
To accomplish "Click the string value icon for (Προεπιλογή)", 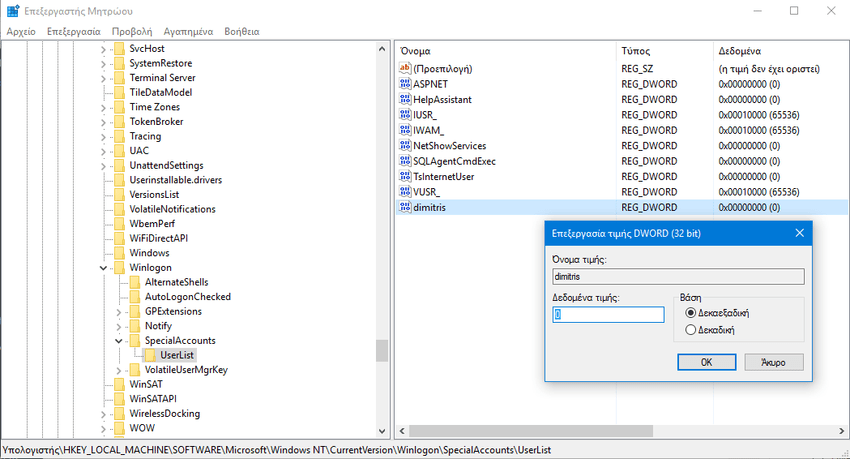I will pyautogui.click(x=405, y=69).
